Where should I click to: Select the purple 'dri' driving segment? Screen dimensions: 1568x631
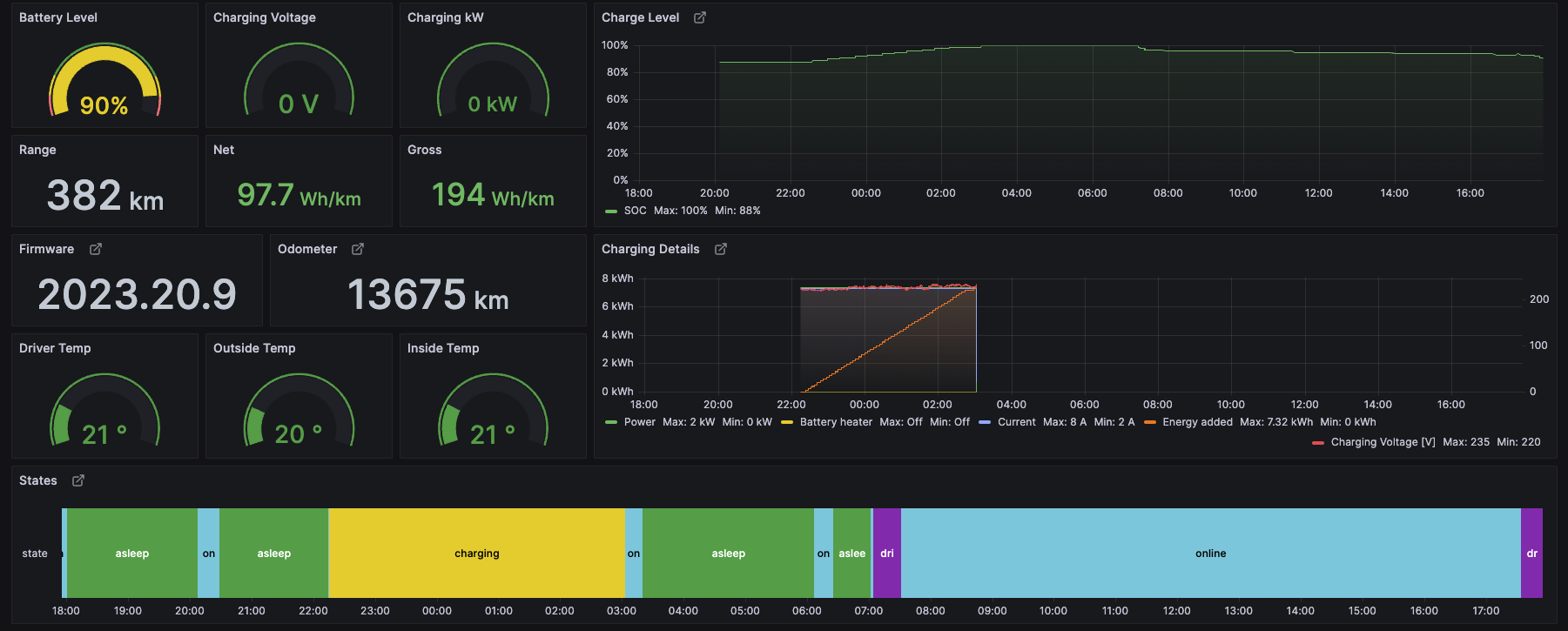(887, 553)
